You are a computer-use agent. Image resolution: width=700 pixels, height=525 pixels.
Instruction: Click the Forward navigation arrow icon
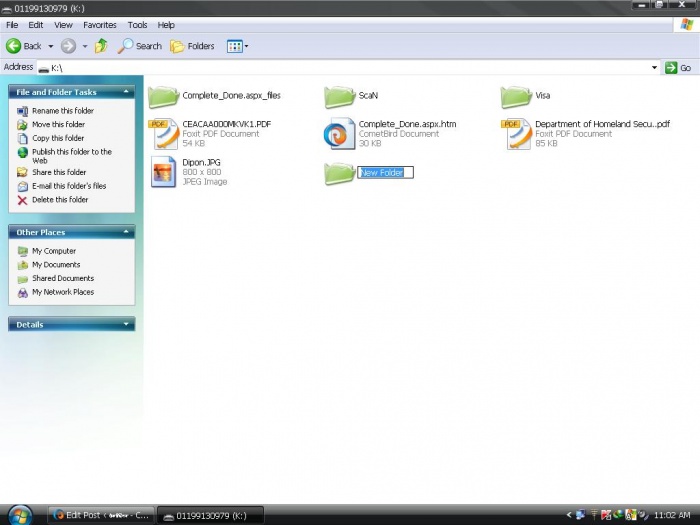click(x=68, y=46)
